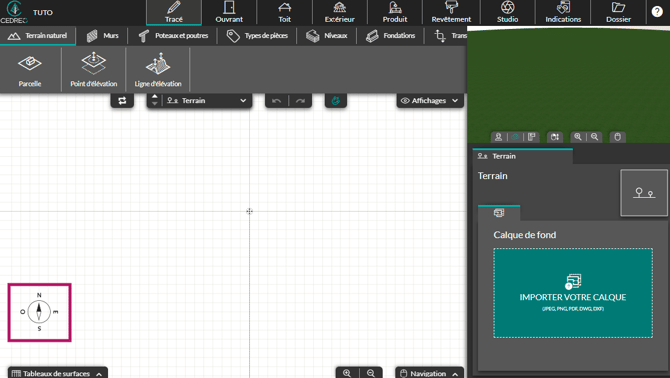
Task: Open the Terrain level dropdown
Action: pyautogui.click(x=207, y=101)
